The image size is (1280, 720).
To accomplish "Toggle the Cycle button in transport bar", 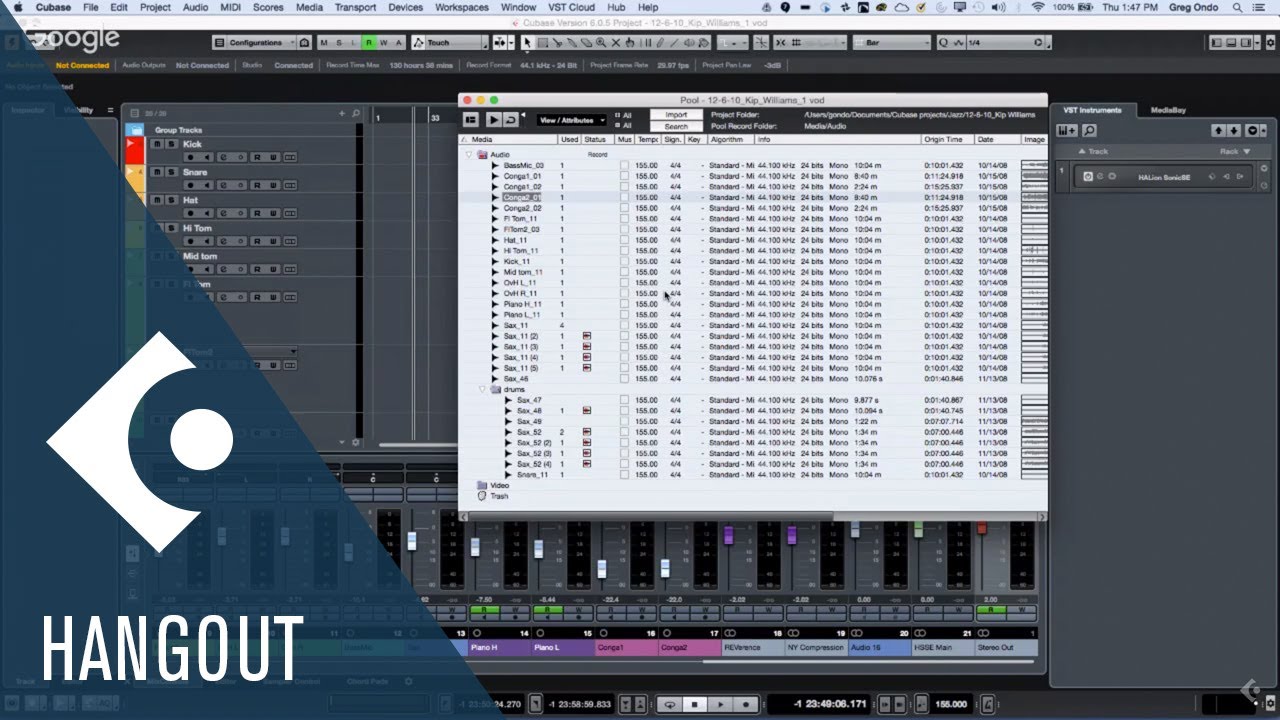I will pos(670,704).
